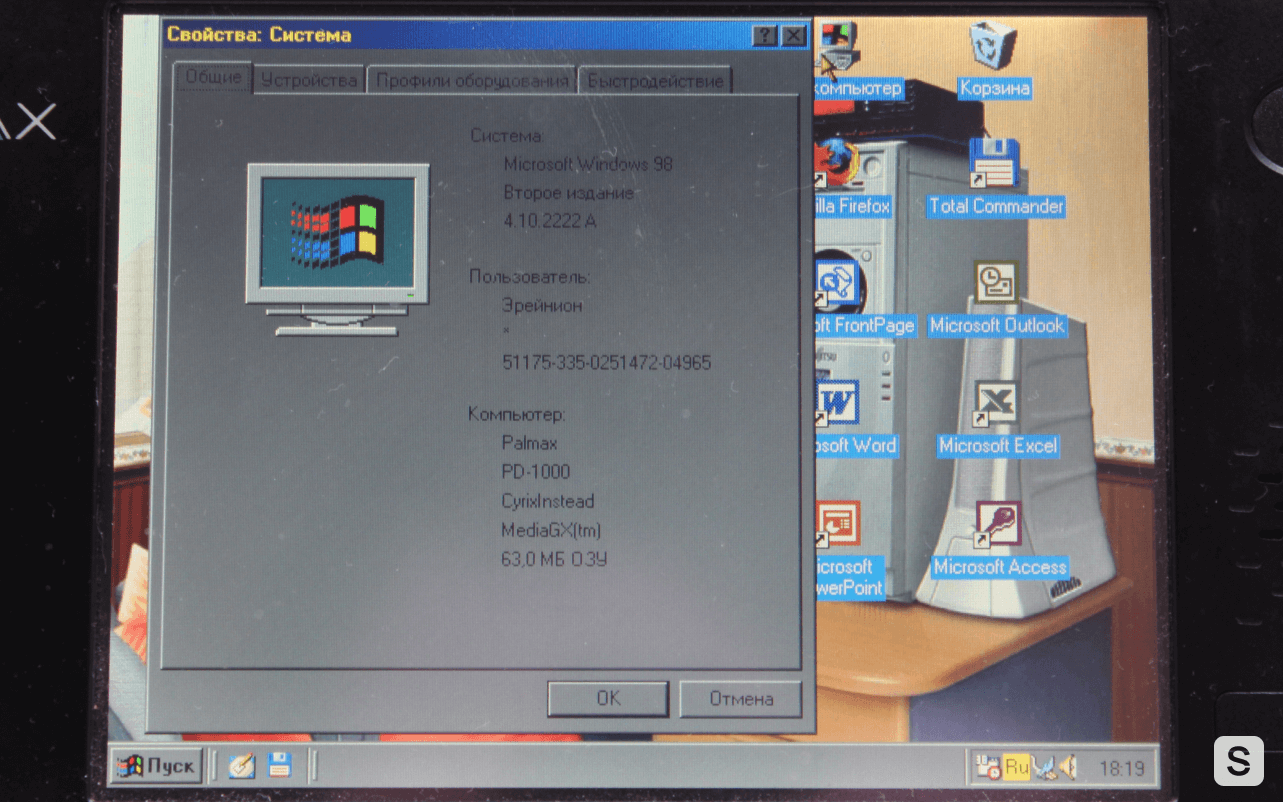This screenshot has height=802, width=1283.
Task: Open Total Commander desktop shortcut
Action: [x=994, y=165]
